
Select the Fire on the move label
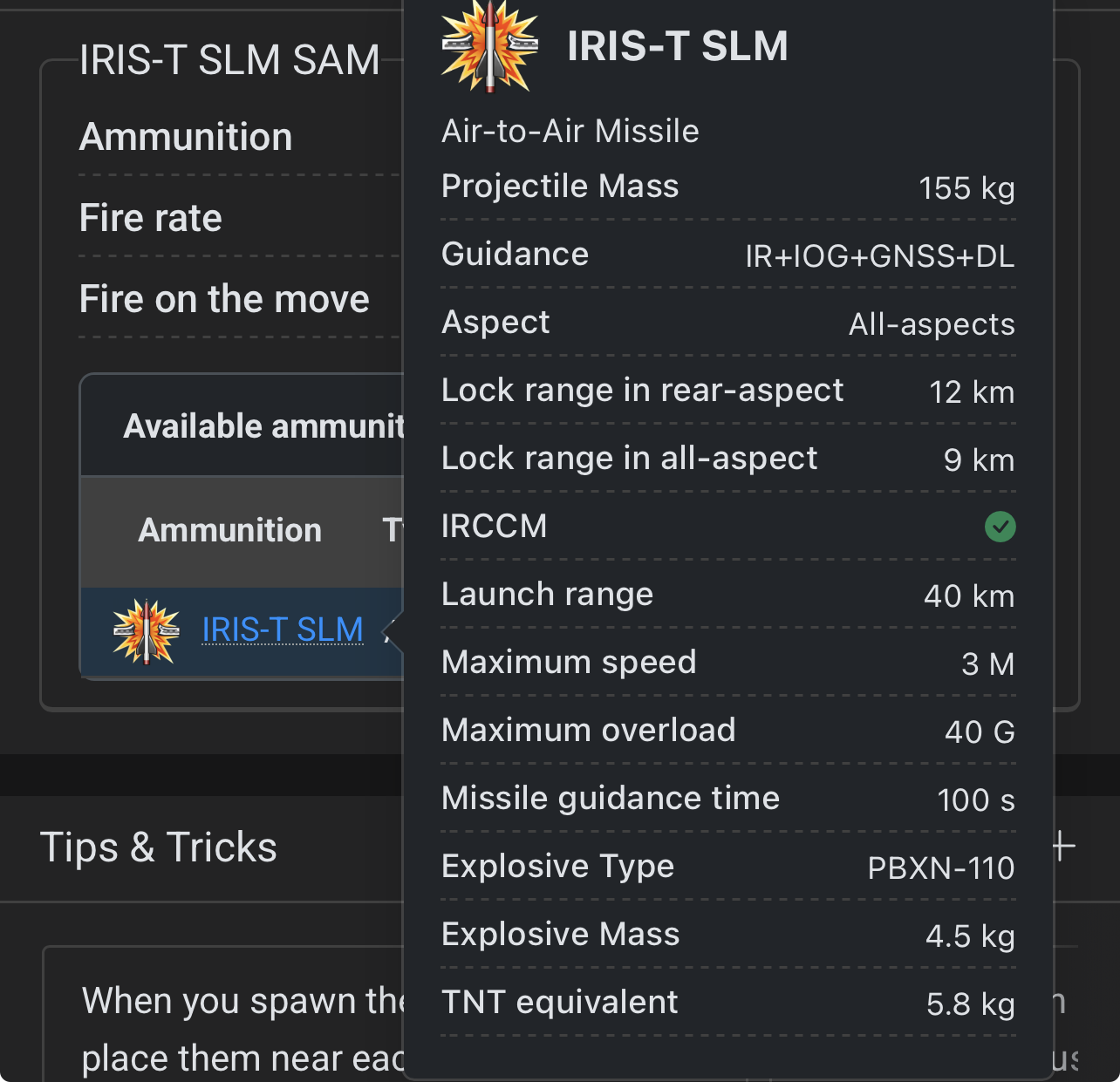224,299
